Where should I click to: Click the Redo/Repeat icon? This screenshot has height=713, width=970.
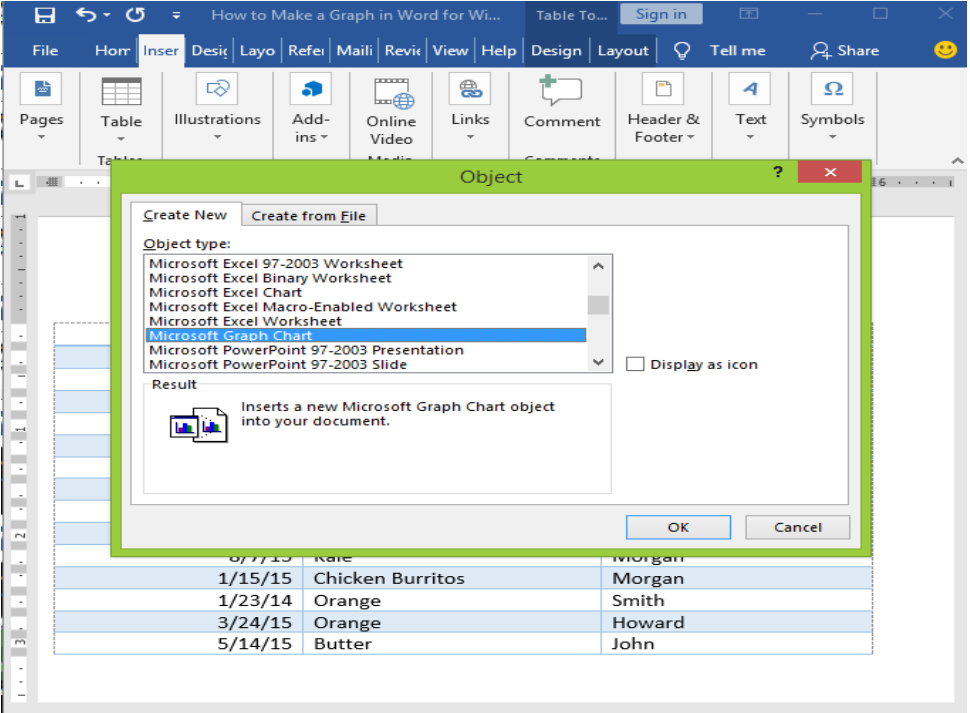pyautogui.click(x=135, y=14)
